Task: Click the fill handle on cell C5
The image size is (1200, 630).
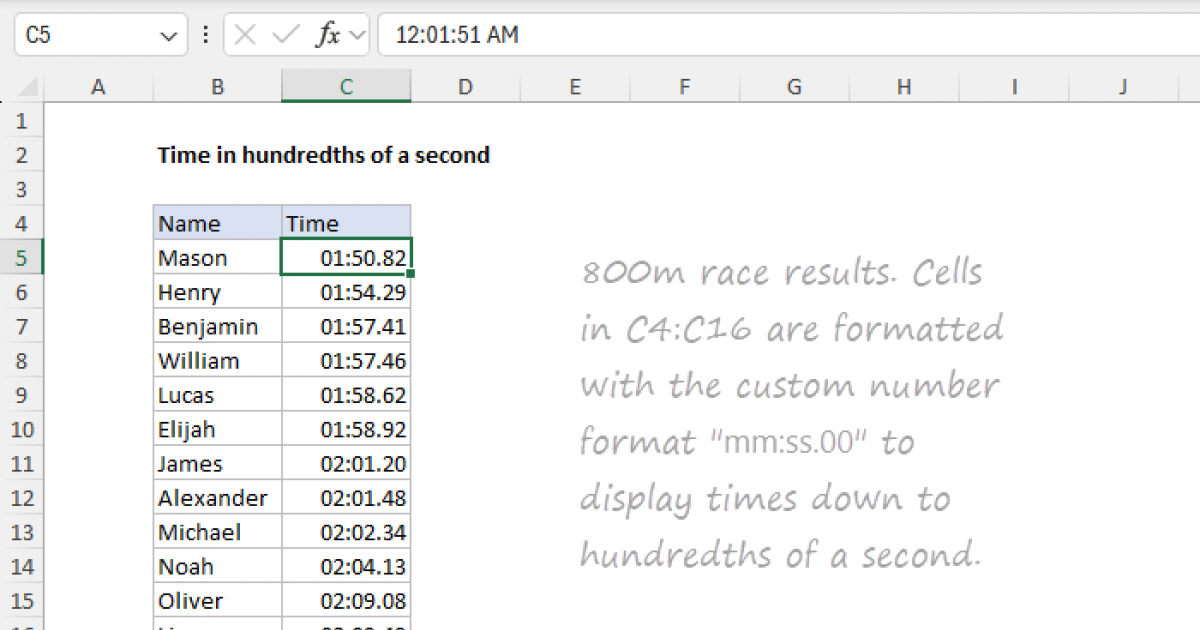Action: coord(410,272)
